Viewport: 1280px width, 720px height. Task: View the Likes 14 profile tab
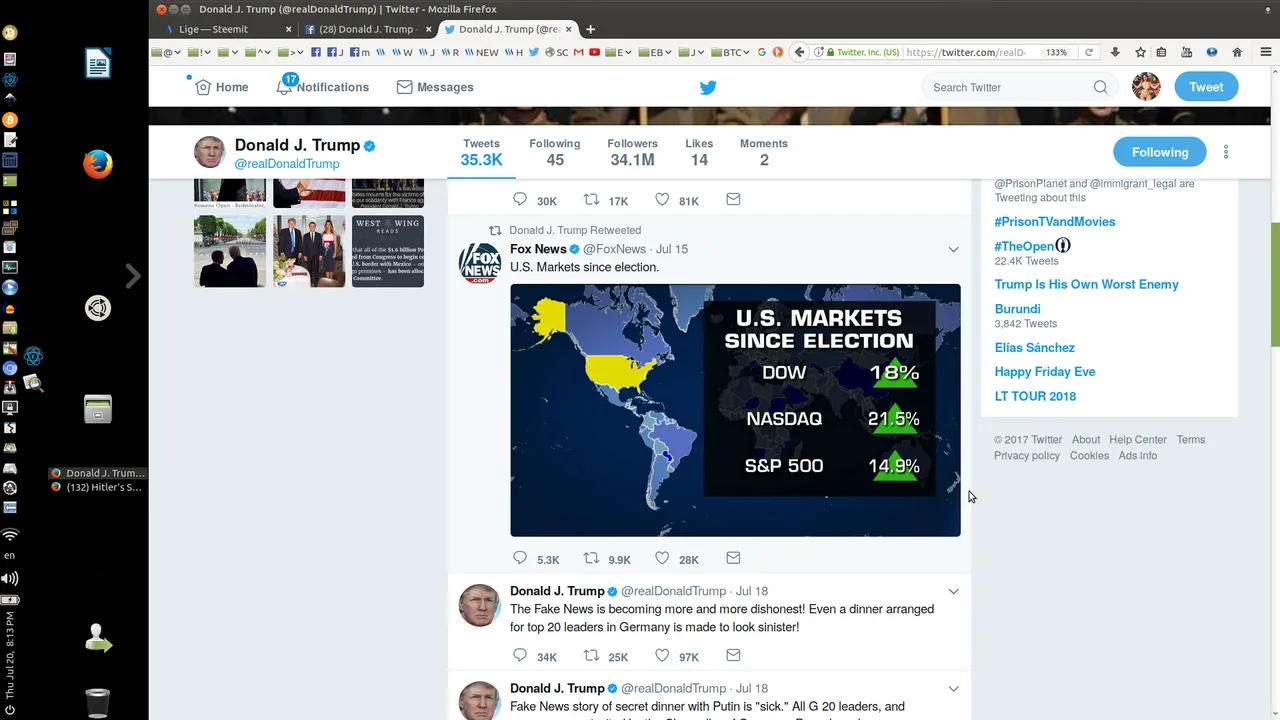point(699,152)
